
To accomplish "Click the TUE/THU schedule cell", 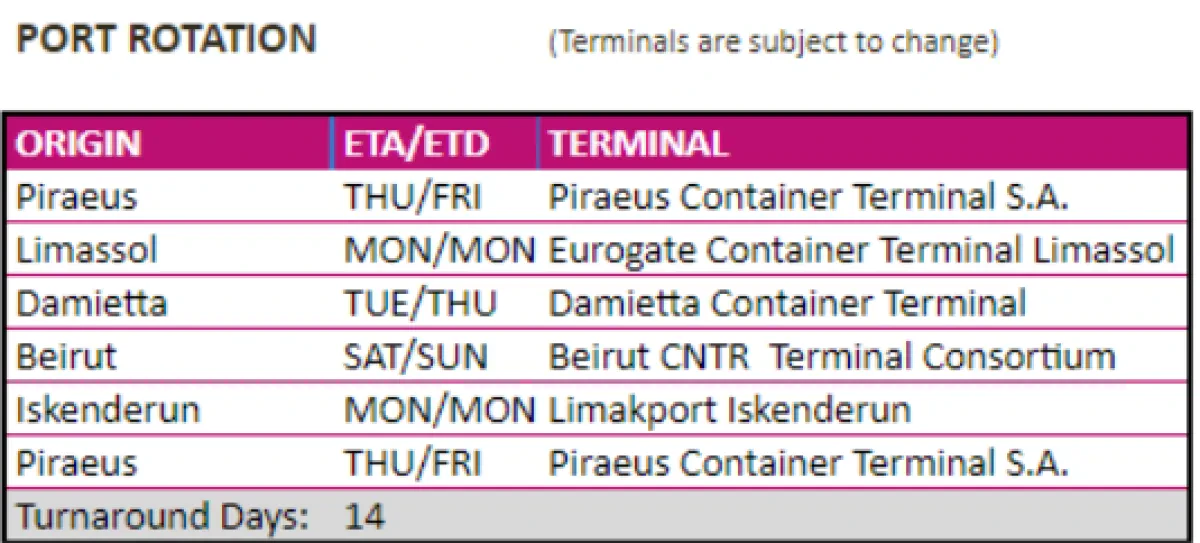I will coord(420,303).
